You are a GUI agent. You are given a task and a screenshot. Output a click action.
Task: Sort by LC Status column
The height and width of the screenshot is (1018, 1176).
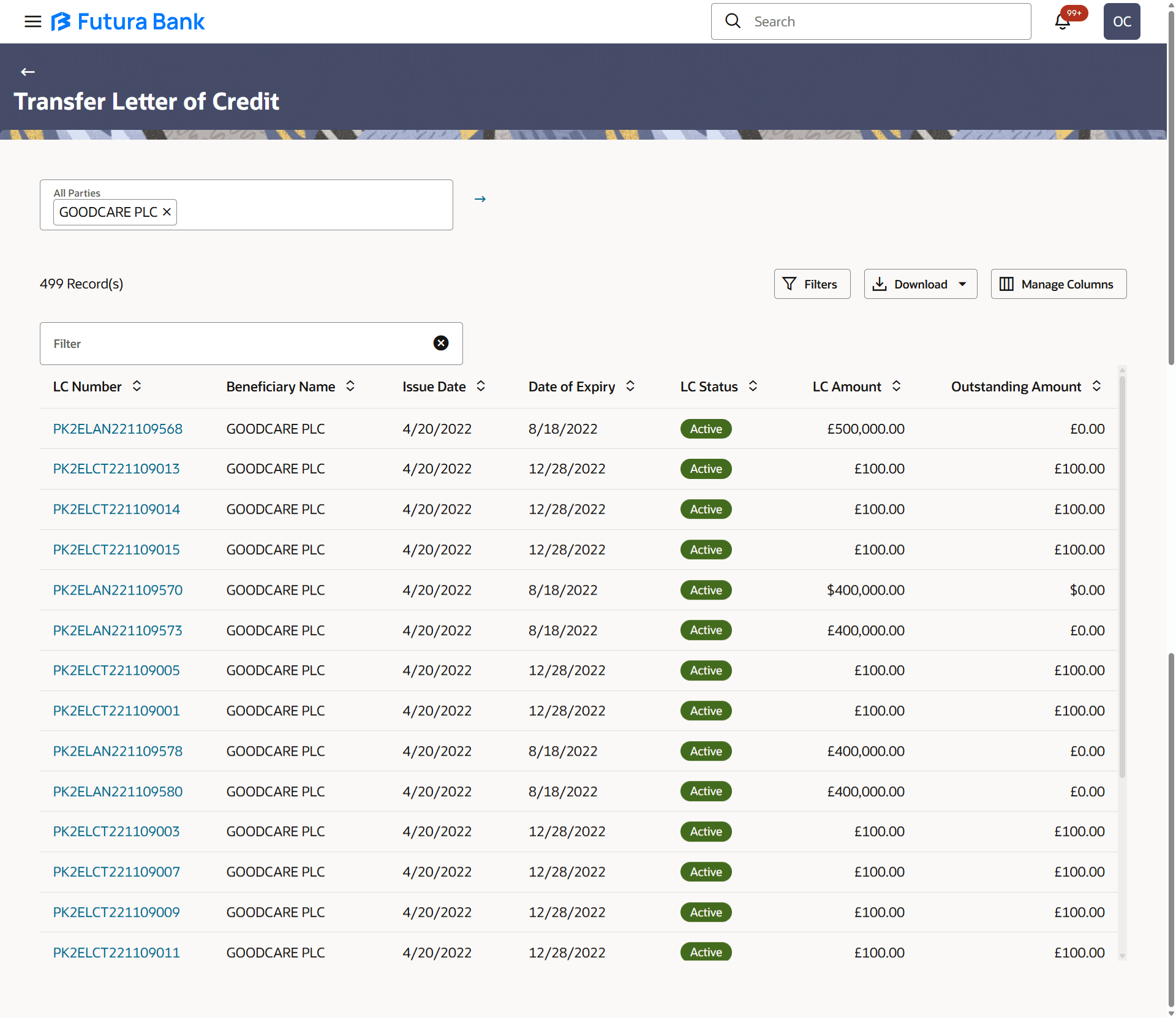point(753,386)
